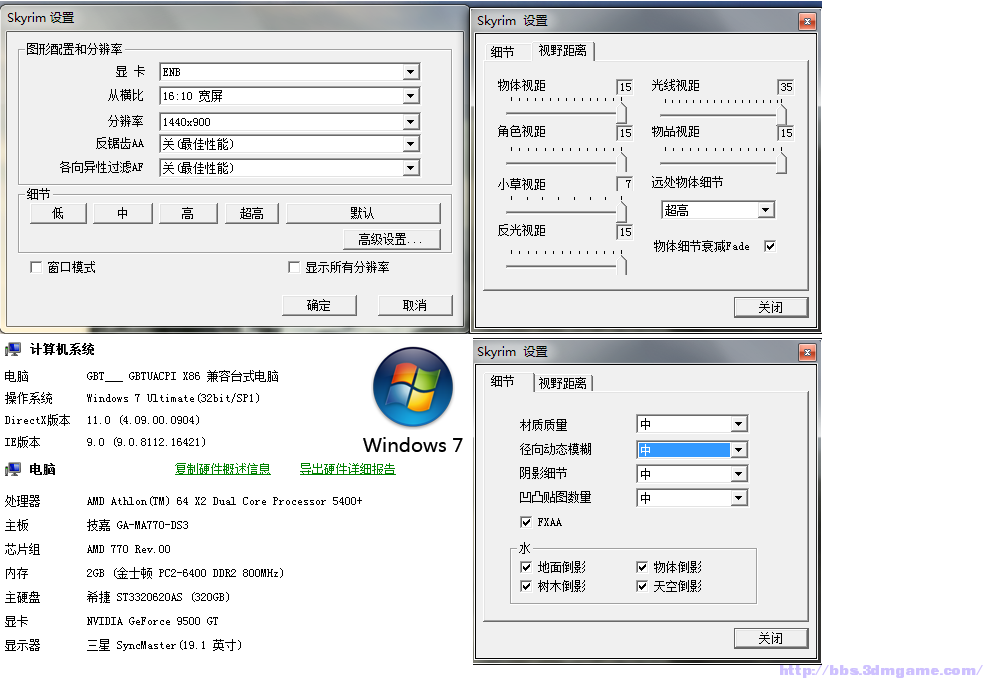Click the text "GBT___ GBTUACPI X86 兼容台式电脑"
986x683 pixels.
[x=182, y=376]
